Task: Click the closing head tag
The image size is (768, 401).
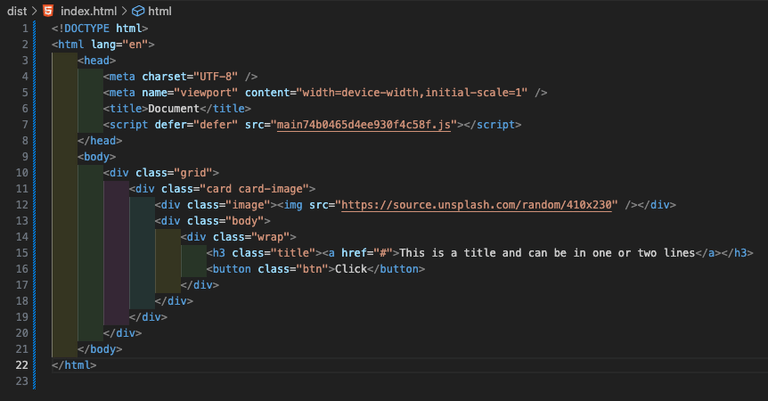Action: coord(100,141)
